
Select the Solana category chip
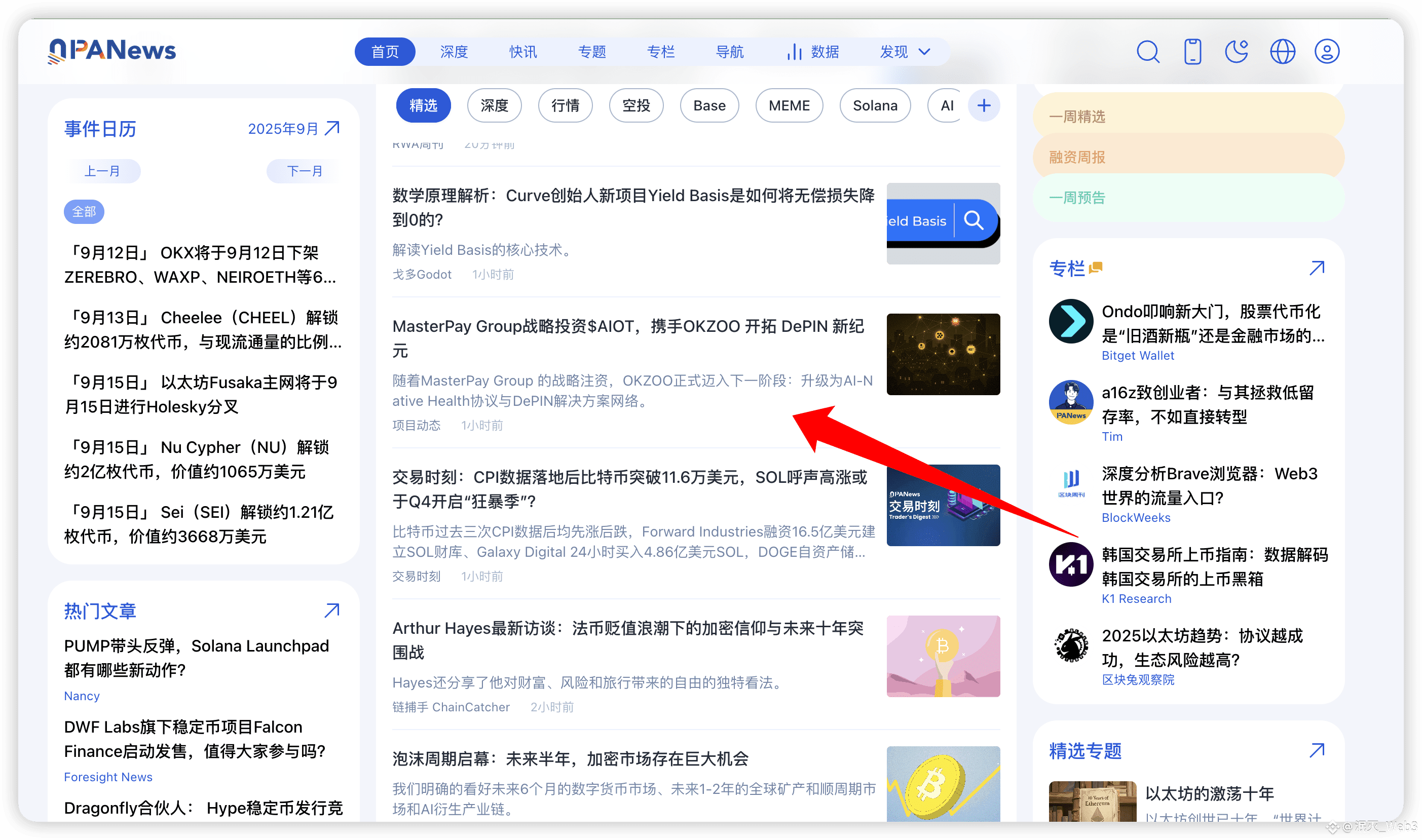click(x=875, y=105)
